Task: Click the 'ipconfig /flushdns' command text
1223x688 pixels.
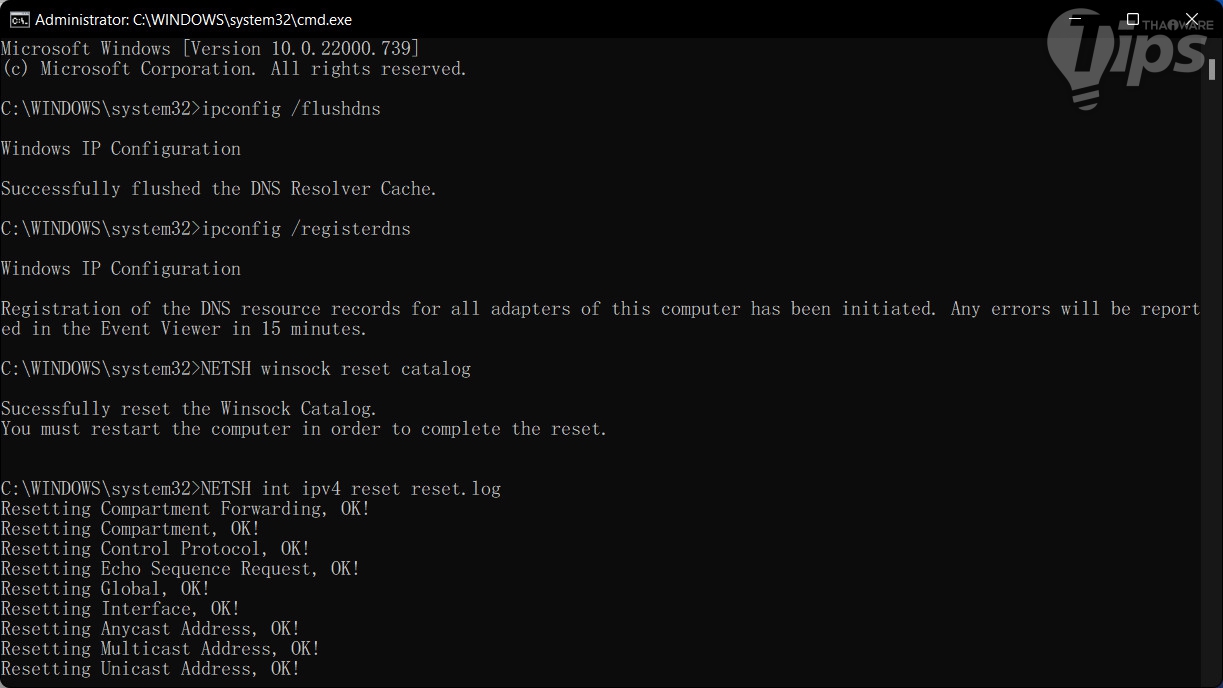Action: (291, 109)
